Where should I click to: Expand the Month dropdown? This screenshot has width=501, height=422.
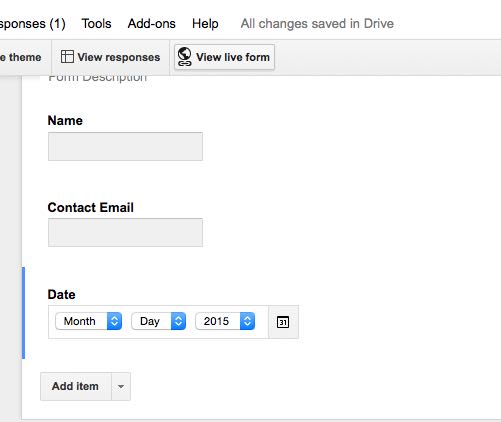pos(88,321)
